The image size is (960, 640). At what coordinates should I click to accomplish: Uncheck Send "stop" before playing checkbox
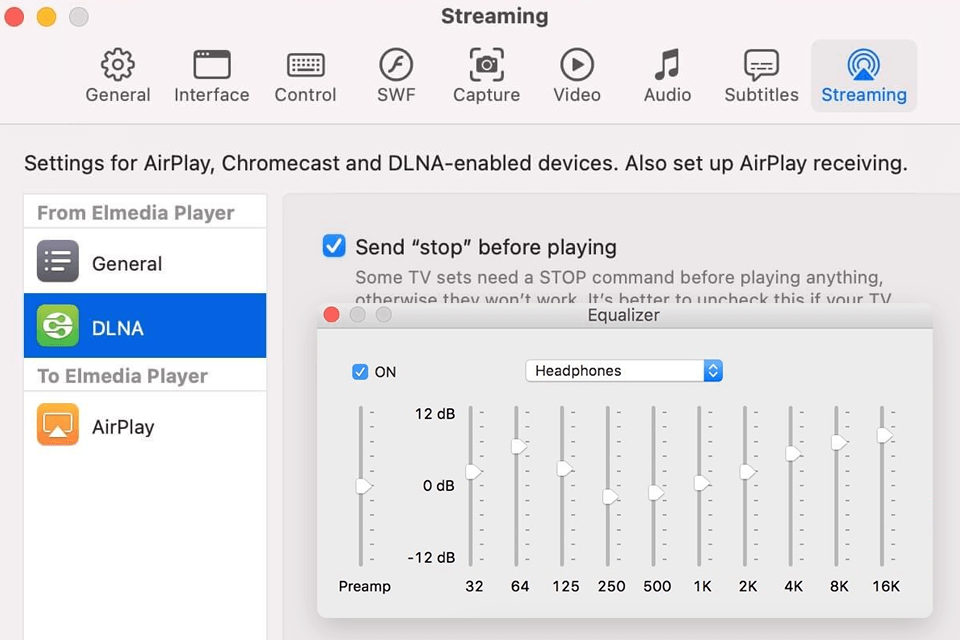[x=334, y=246]
